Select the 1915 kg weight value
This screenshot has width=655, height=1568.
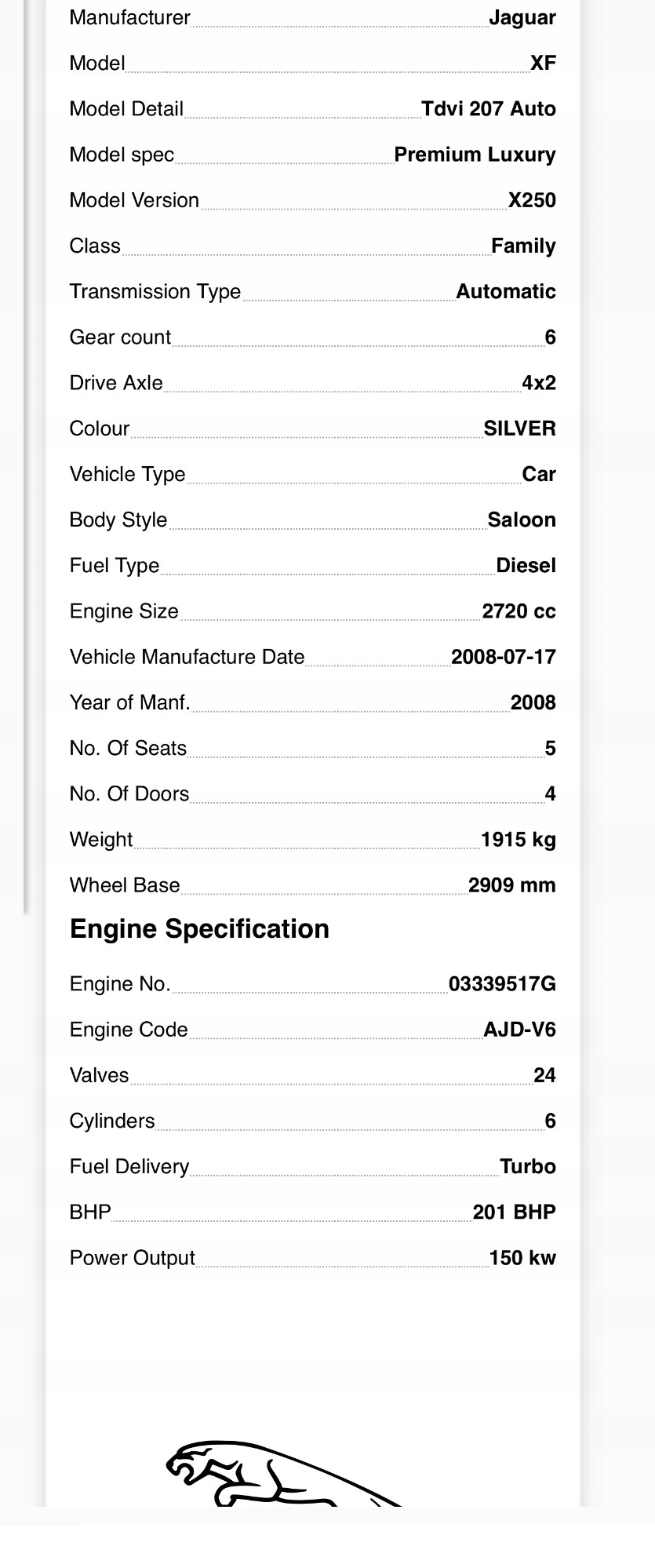pos(519,840)
